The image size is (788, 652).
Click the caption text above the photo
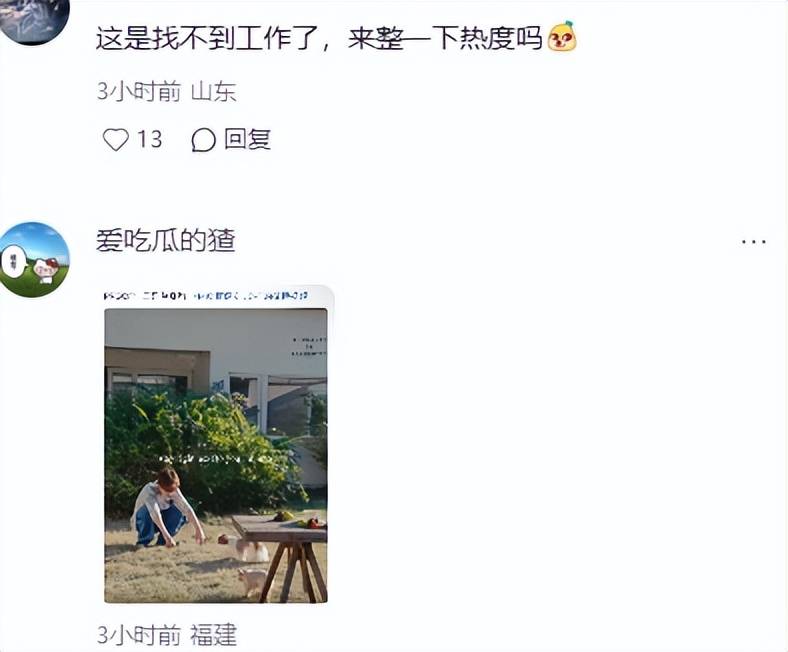pyautogui.click(x=206, y=296)
